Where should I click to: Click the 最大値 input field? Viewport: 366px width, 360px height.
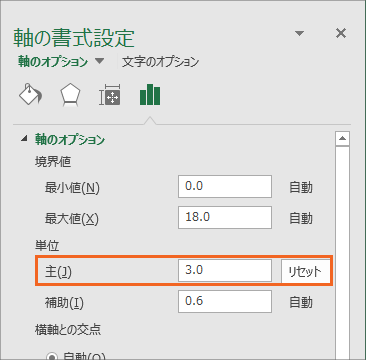[225, 217]
